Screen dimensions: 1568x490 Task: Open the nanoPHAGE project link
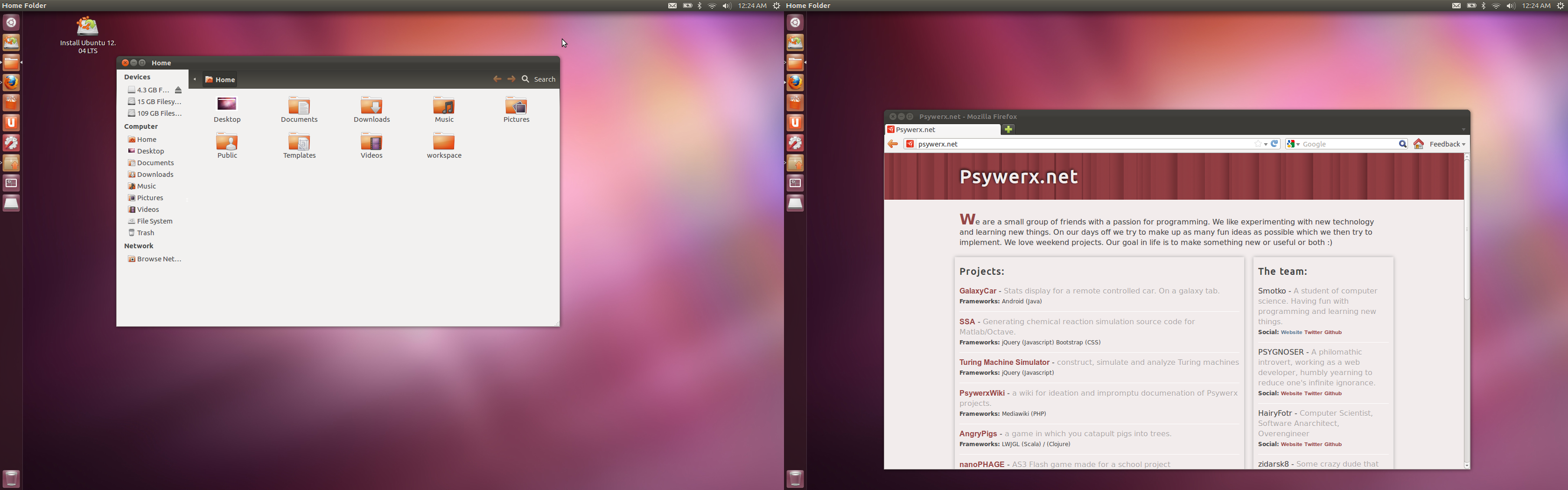pyautogui.click(x=982, y=464)
